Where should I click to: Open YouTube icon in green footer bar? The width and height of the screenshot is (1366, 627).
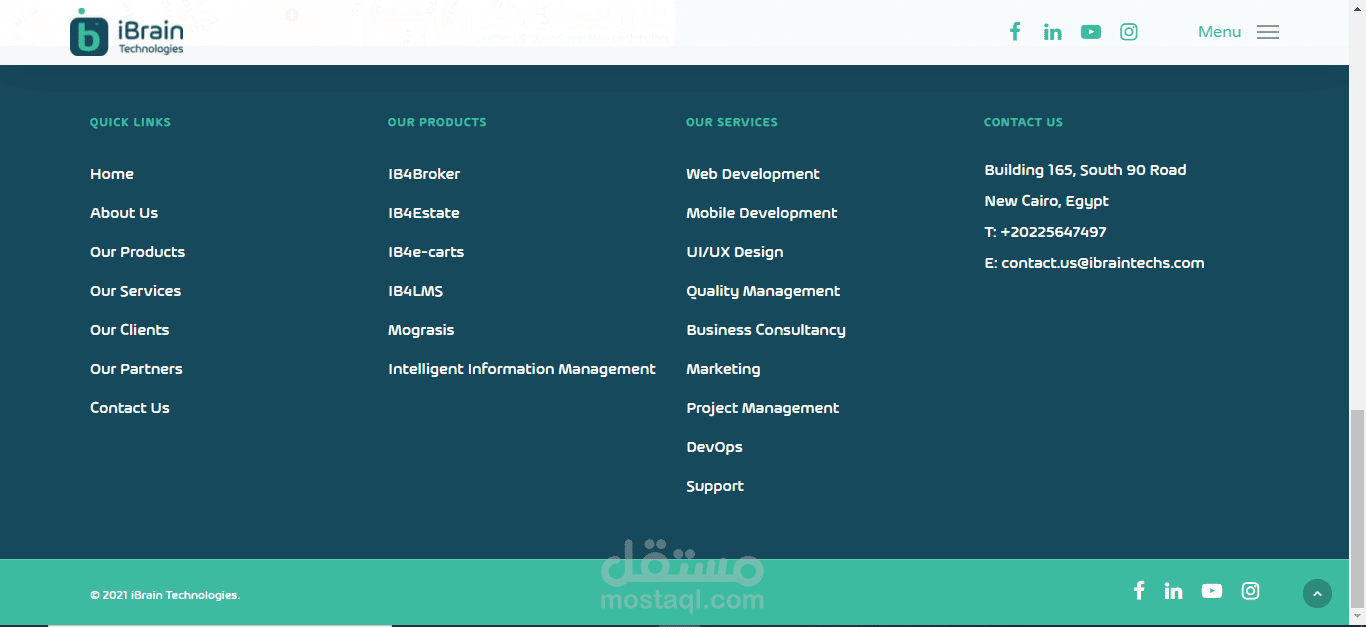pyautogui.click(x=1212, y=591)
